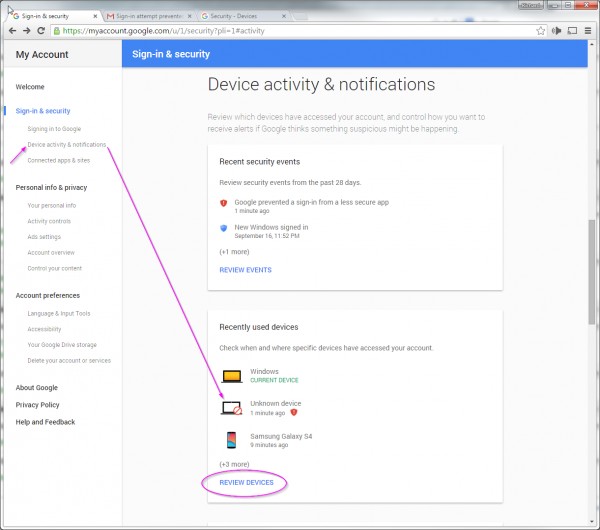Open Language & Input Tools

pyautogui.click(x=59, y=313)
